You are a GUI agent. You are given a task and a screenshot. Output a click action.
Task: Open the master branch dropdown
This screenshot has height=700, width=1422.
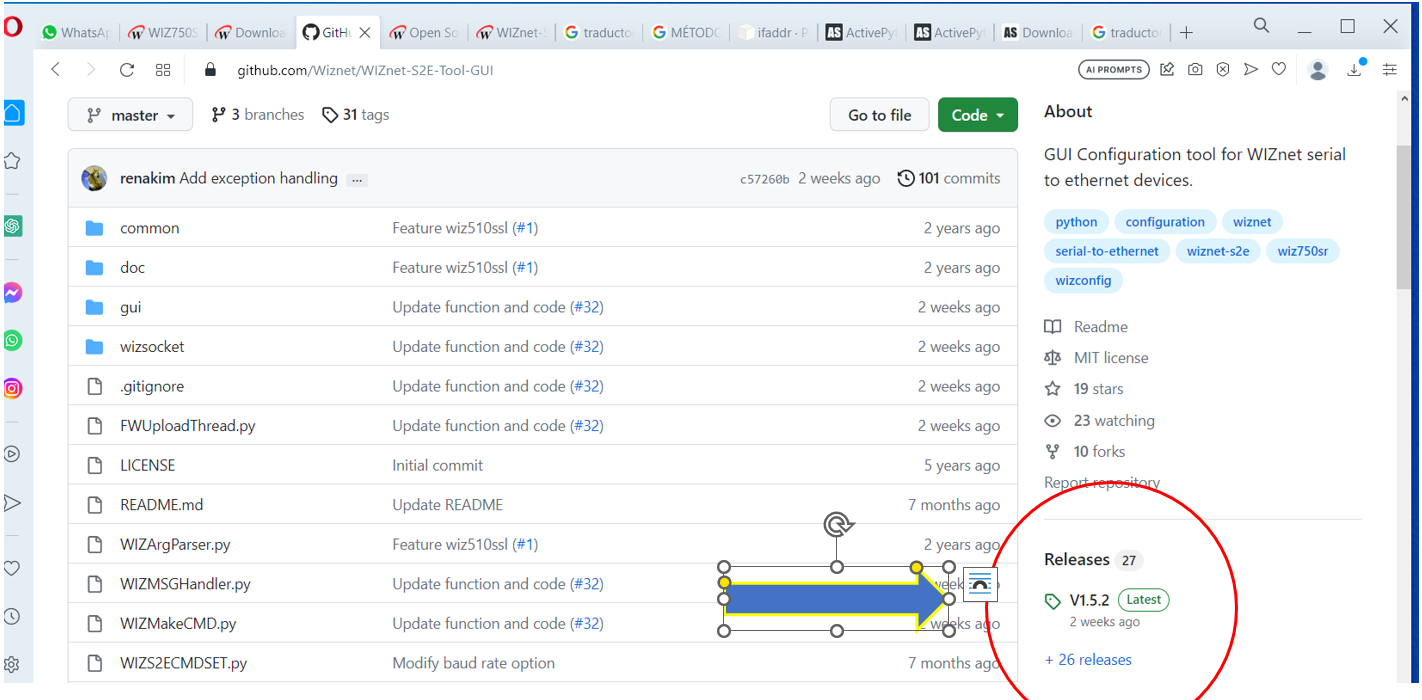pyautogui.click(x=130, y=115)
